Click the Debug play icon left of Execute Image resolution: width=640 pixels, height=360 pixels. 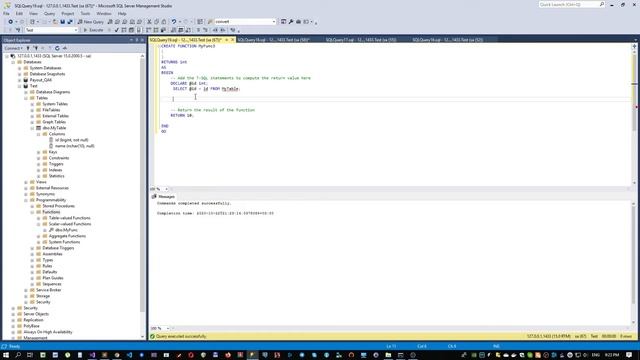click(85, 30)
